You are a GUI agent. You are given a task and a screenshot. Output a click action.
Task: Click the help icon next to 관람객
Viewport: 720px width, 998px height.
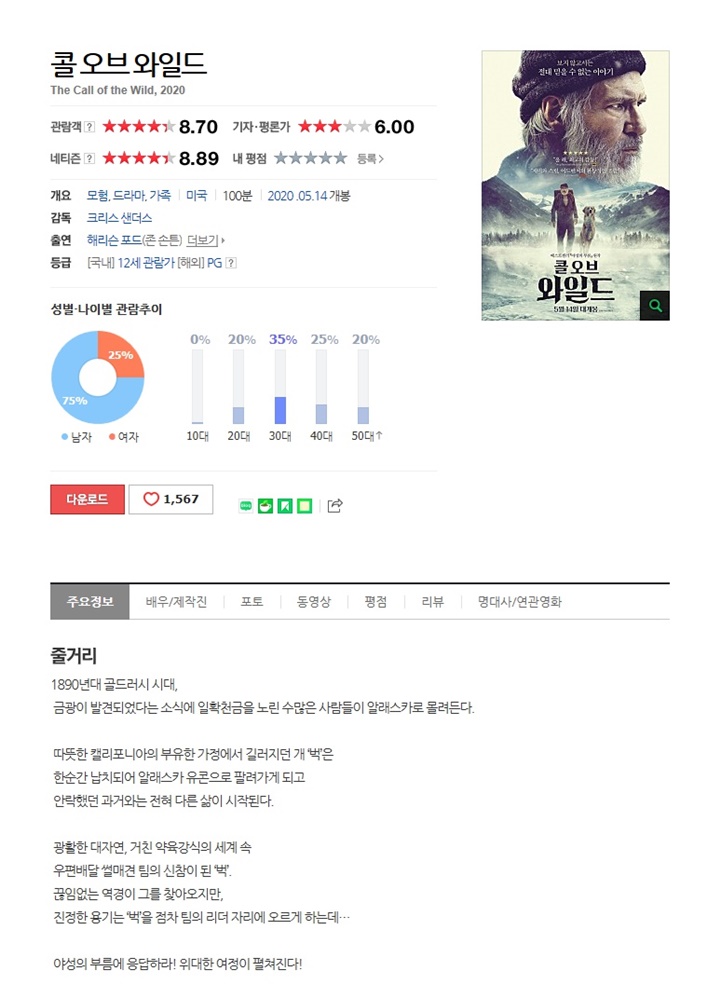[90, 127]
